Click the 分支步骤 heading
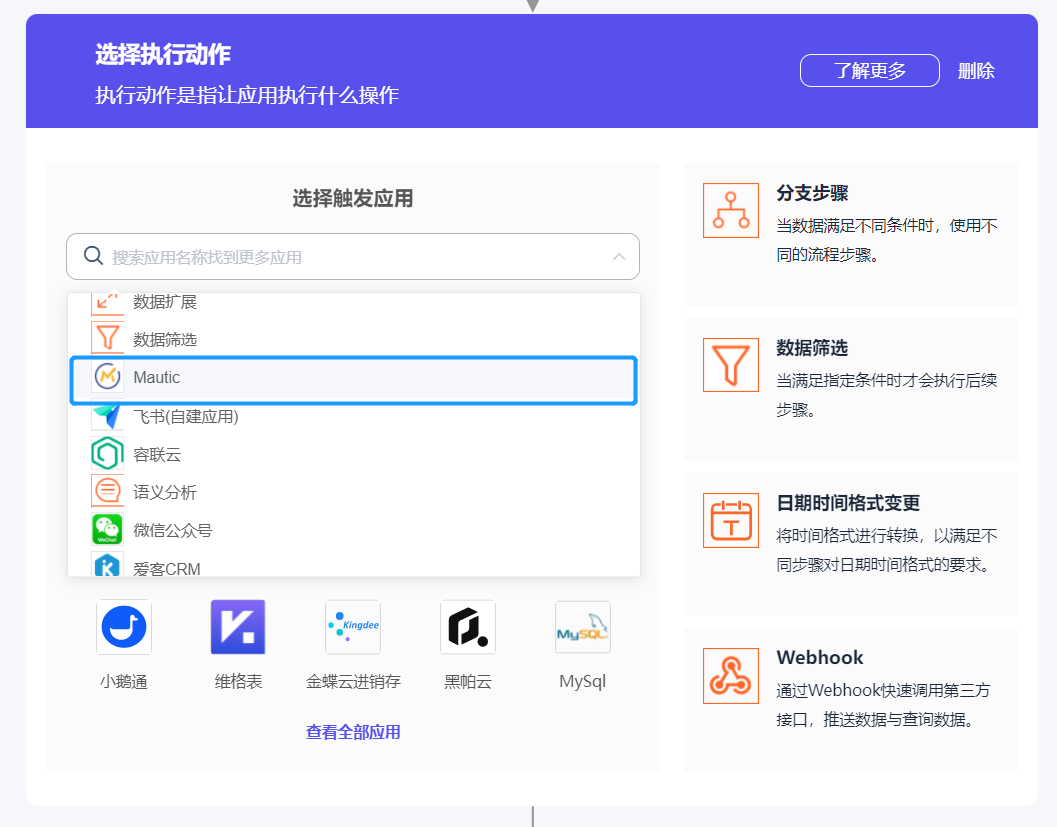The width and height of the screenshot is (1057, 827). (x=812, y=193)
